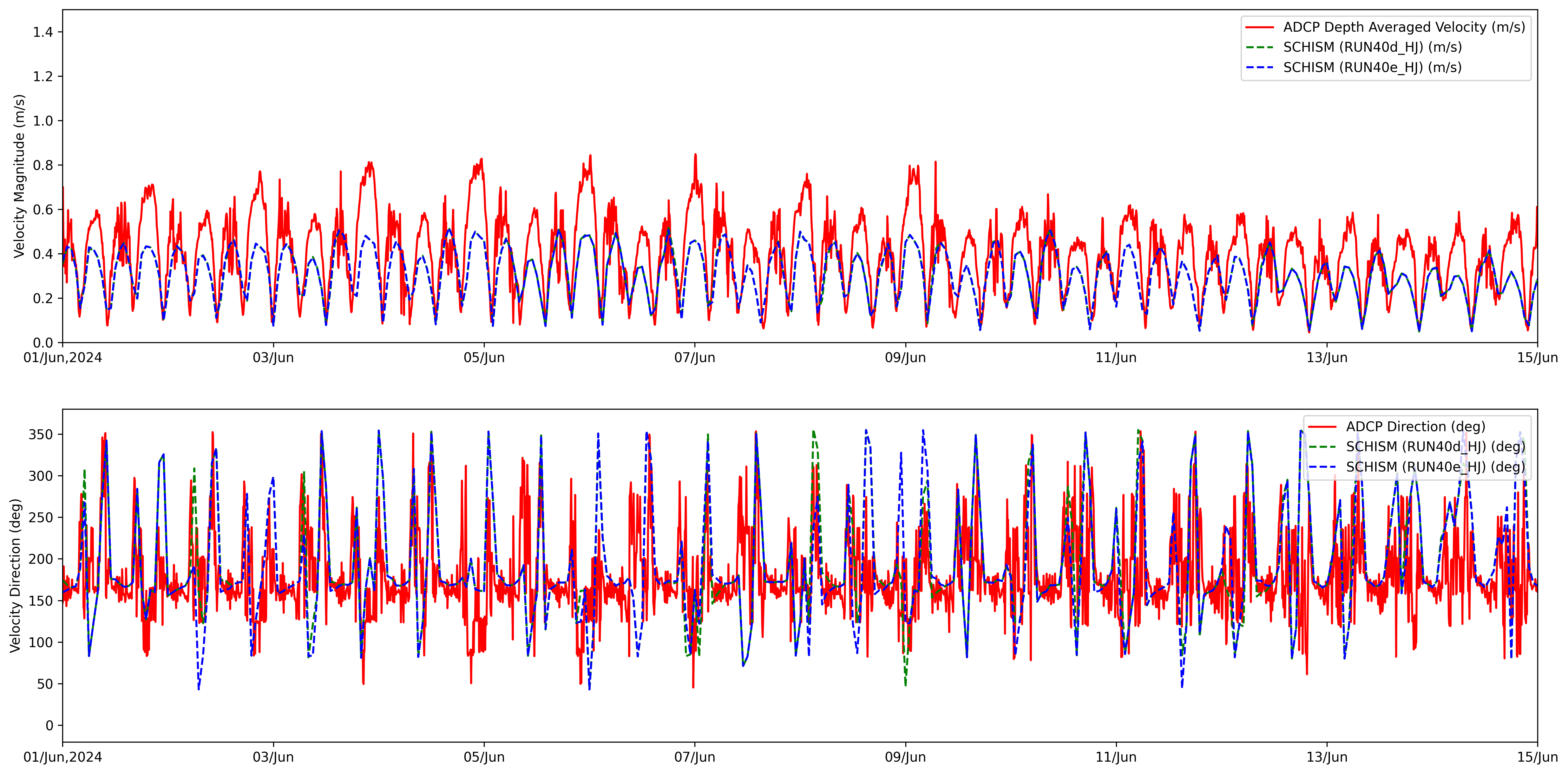Select the SCHISM (RUN40e_HJ) (m/s) legend text
This screenshot has height=774, width=1568.
(x=1372, y=68)
